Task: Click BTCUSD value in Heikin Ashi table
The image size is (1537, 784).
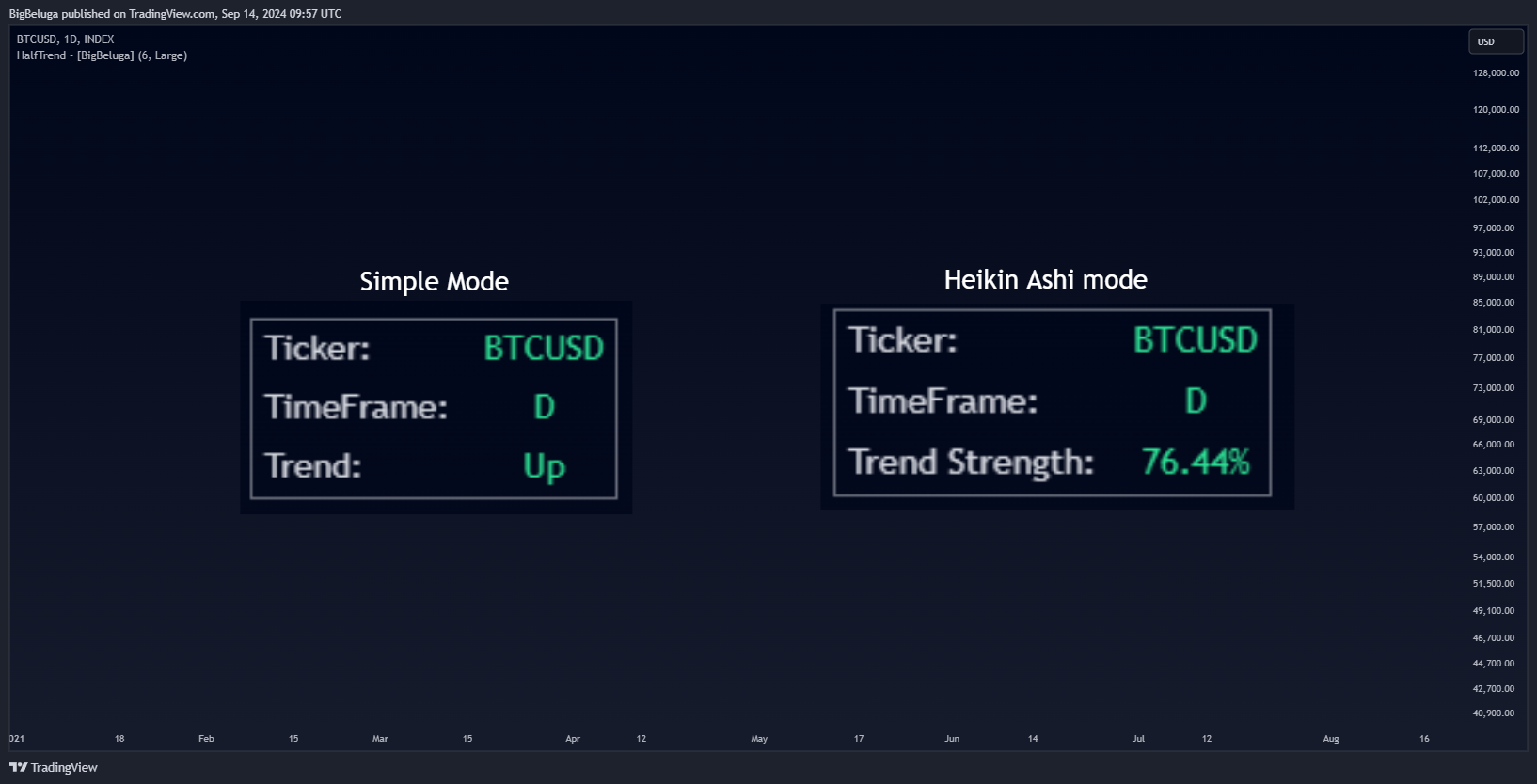Action: [1196, 339]
